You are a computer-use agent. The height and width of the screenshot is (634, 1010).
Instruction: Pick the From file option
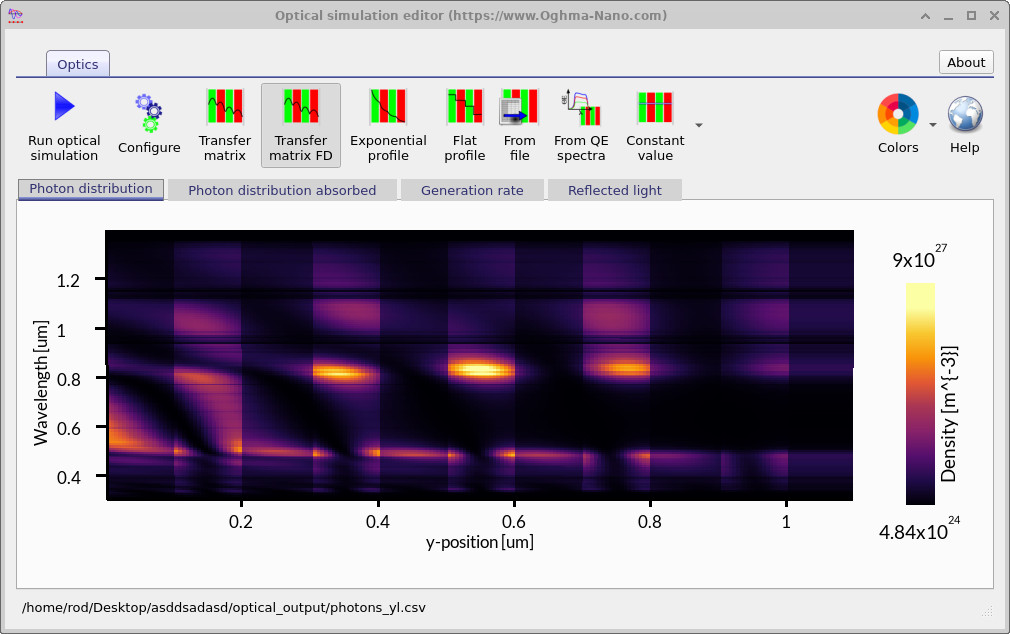(x=519, y=125)
